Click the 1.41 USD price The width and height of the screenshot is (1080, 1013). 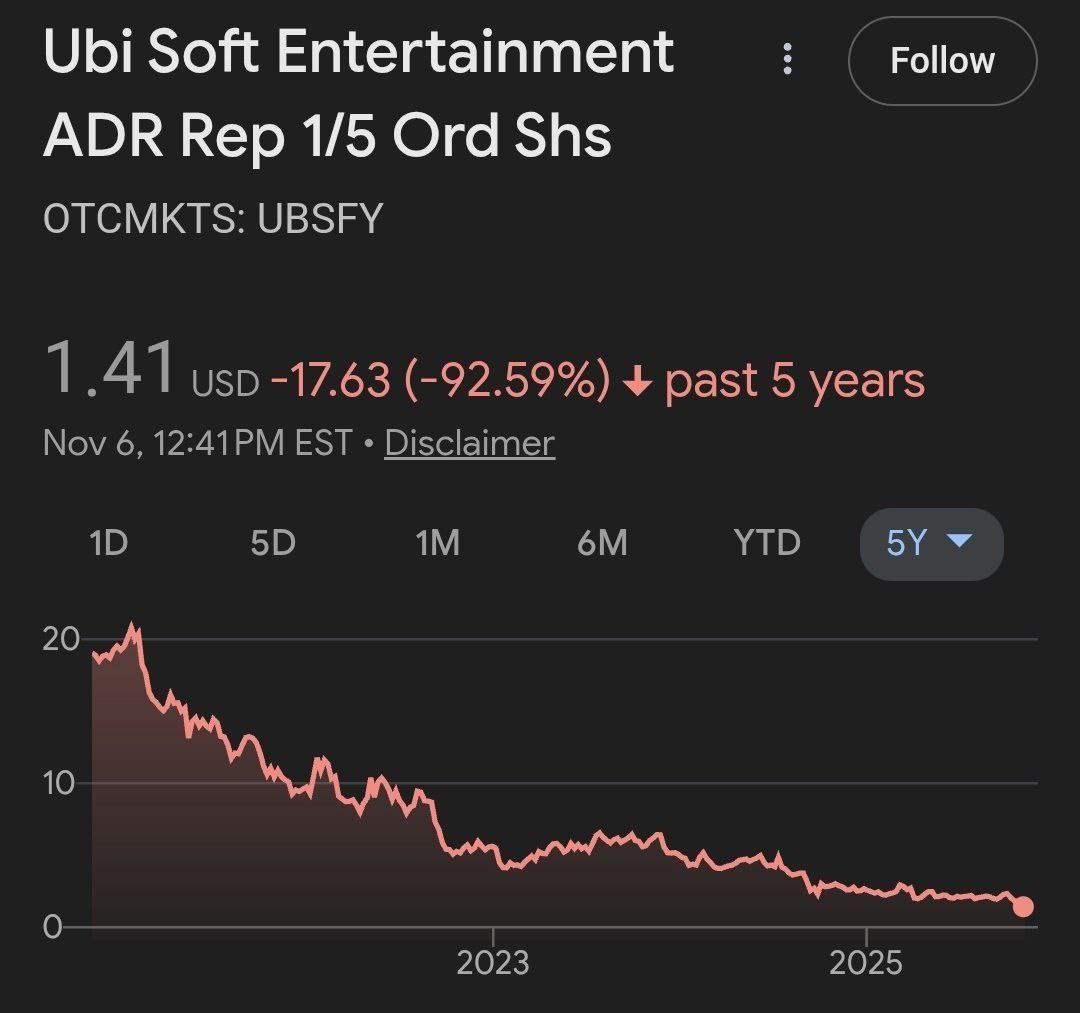110,370
